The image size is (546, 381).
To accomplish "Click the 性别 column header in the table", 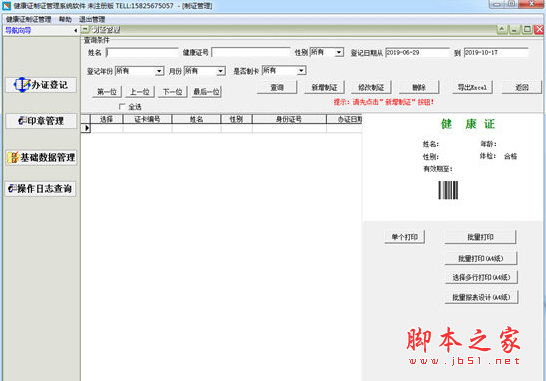I will tap(236, 119).
